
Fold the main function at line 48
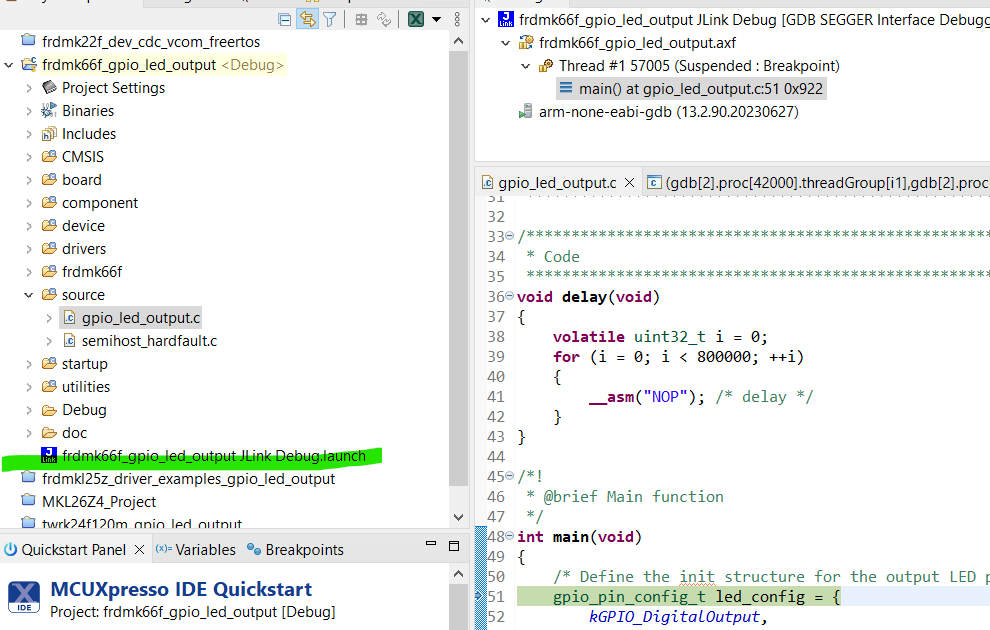coord(510,536)
